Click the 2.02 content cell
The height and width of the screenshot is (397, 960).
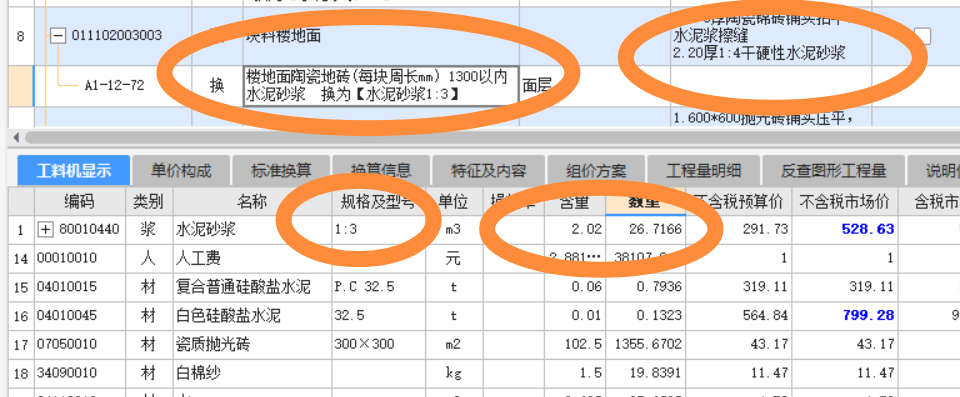(575, 230)
